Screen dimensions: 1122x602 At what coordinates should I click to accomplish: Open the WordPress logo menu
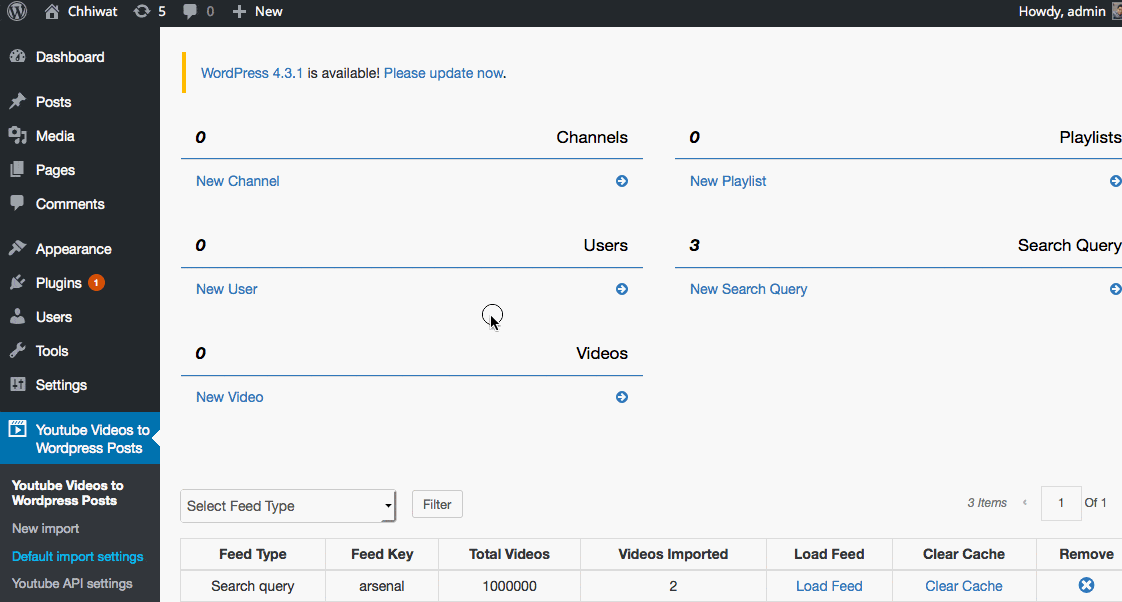pyautogui.click(x=16, y=11)
